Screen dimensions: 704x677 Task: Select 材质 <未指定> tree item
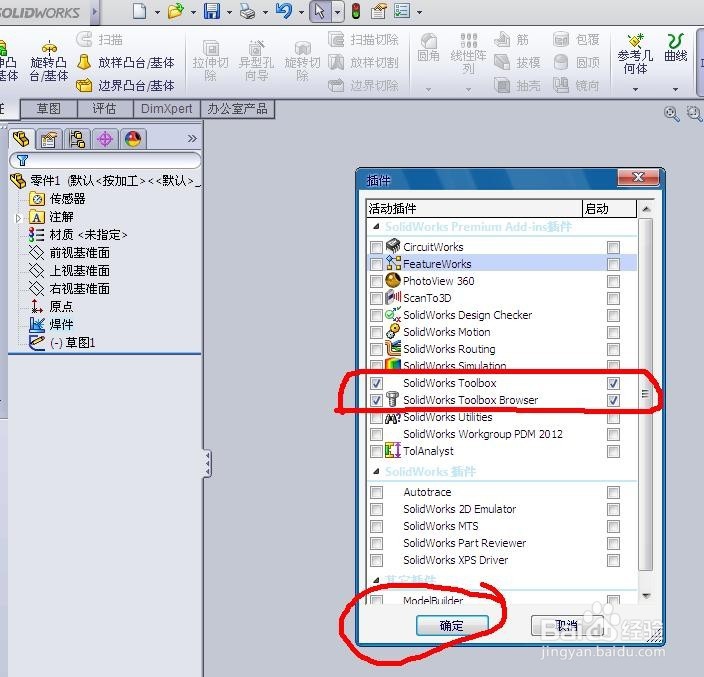[x=88, y=235]
